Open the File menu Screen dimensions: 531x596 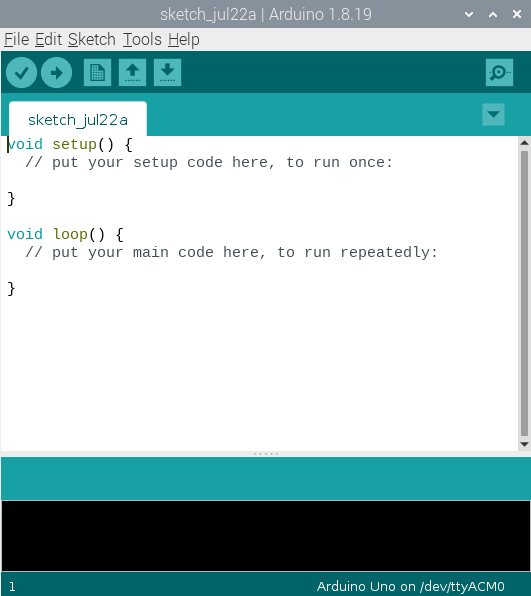click(x=17, y=40)
